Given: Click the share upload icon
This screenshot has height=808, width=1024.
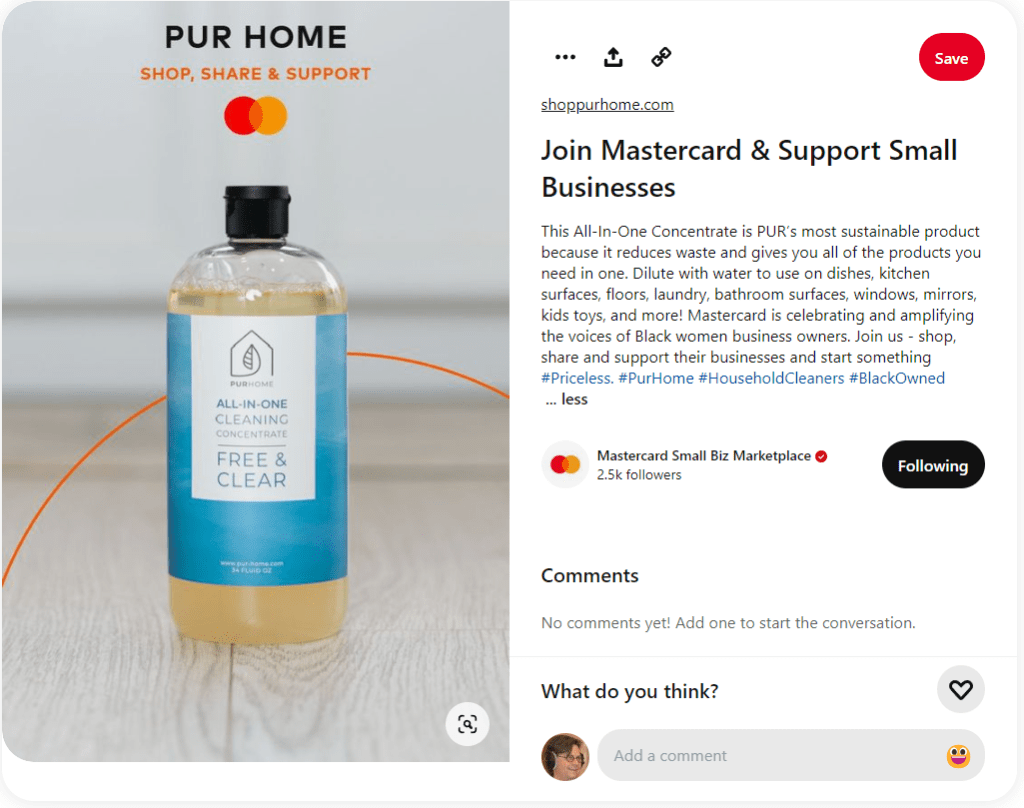Looking at the screenshot, I should (613, 57).
